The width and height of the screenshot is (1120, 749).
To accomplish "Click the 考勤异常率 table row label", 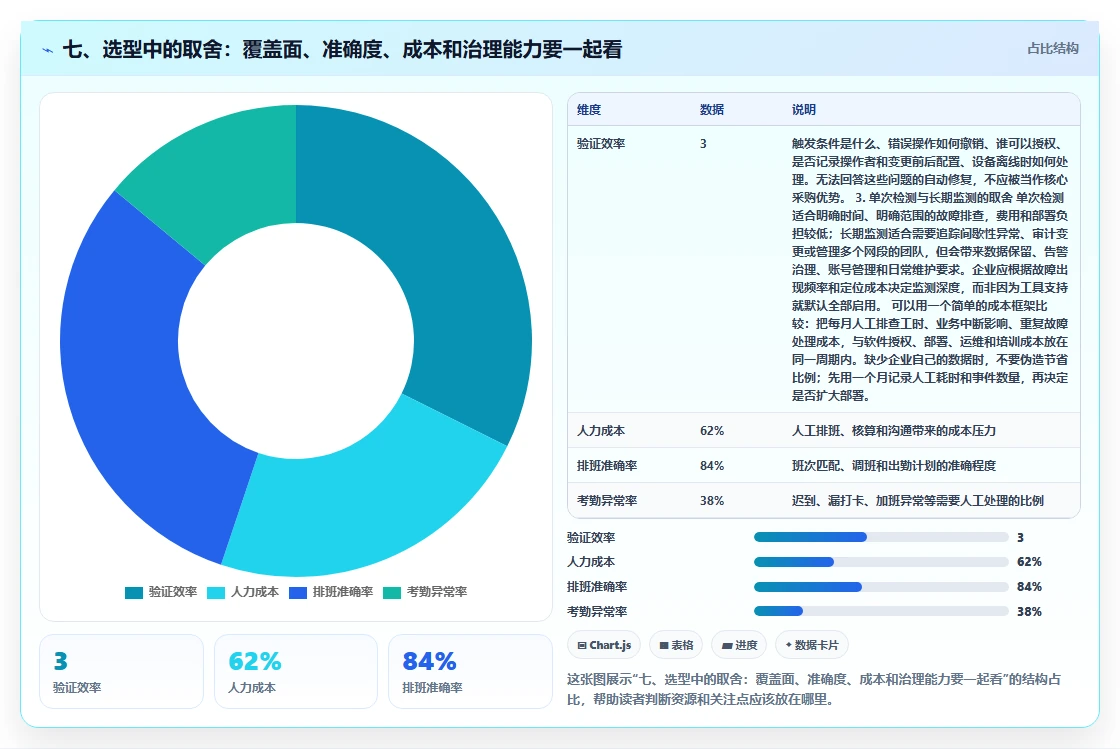I will tap(607, 501).
